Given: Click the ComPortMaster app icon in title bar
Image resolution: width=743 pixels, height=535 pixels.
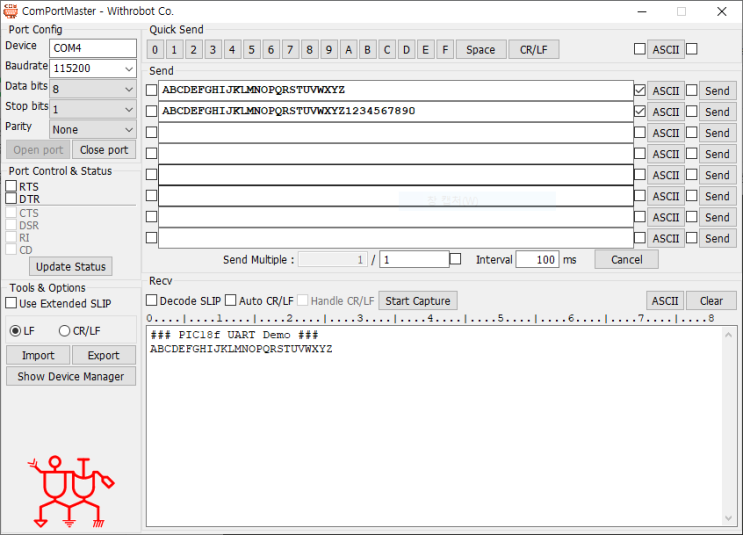Looking at the screenshot, I should pyautogui.click(x=10, y=11).
